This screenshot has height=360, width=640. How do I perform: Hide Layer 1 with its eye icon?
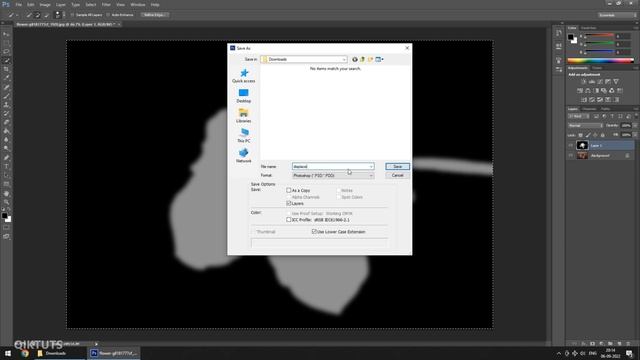click(x=571, y=145)
